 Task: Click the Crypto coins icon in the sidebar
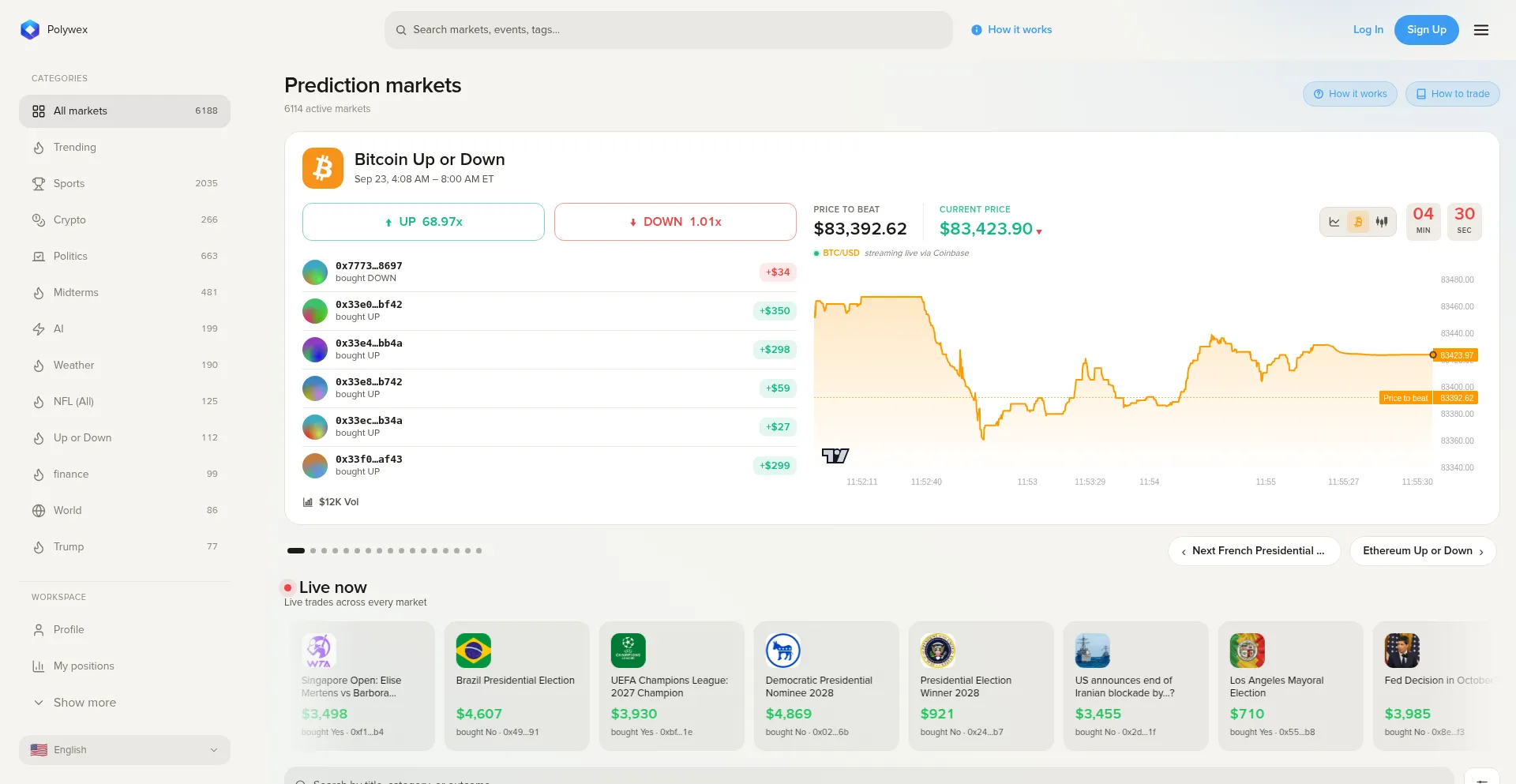coord(39,220)
